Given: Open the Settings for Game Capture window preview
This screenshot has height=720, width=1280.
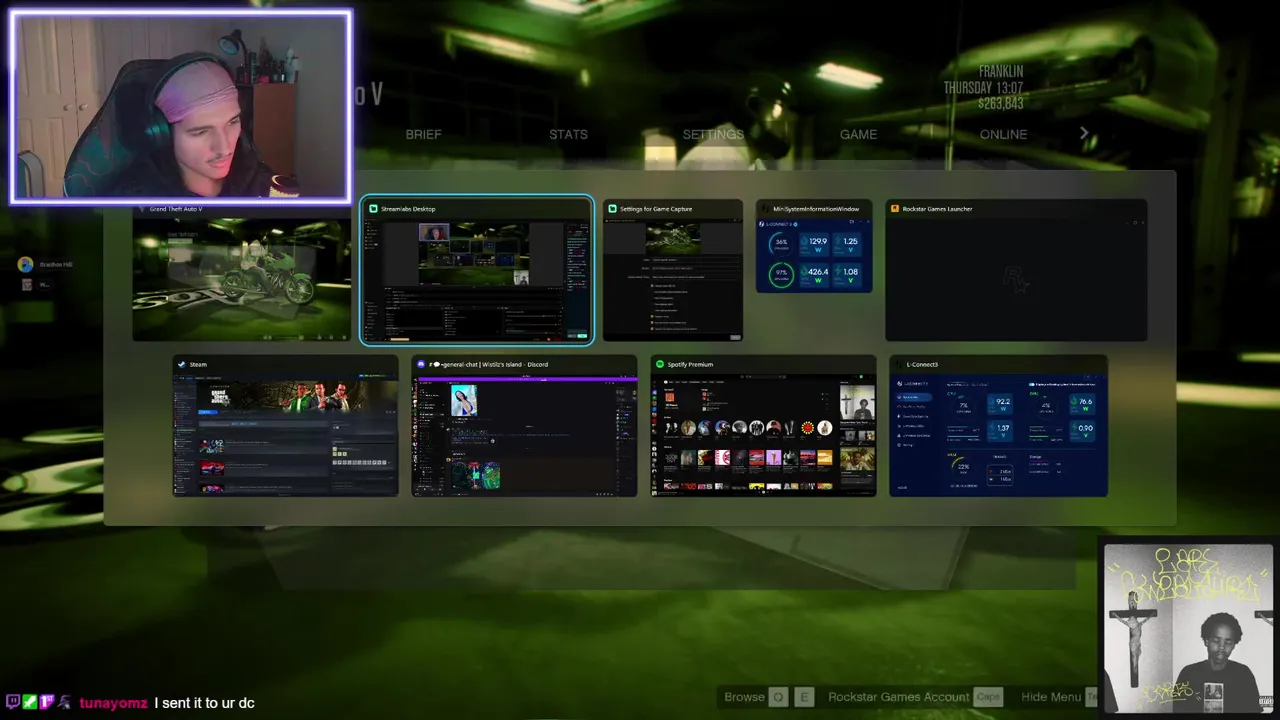Looking at the screenshot, I should pyautogui.click(x=673, y=271).
